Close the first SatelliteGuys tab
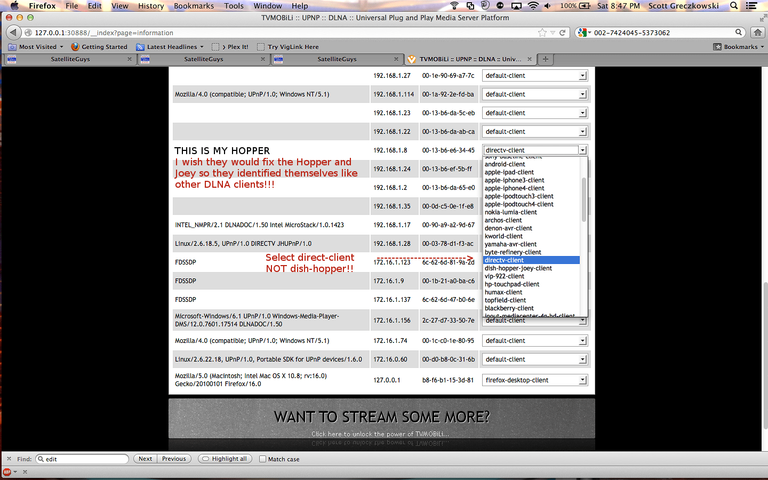768x480 pixels. pos(129,59)
